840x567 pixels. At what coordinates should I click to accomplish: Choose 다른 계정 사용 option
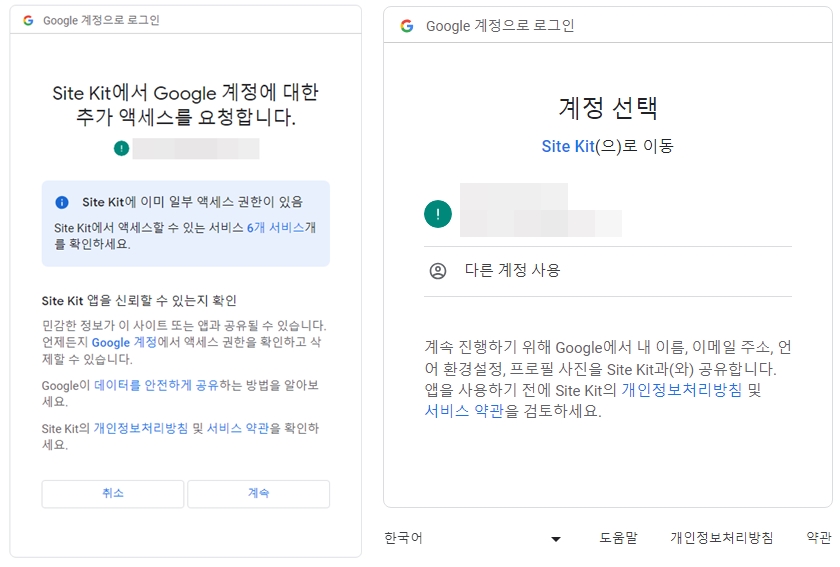(x=608, y=271)
